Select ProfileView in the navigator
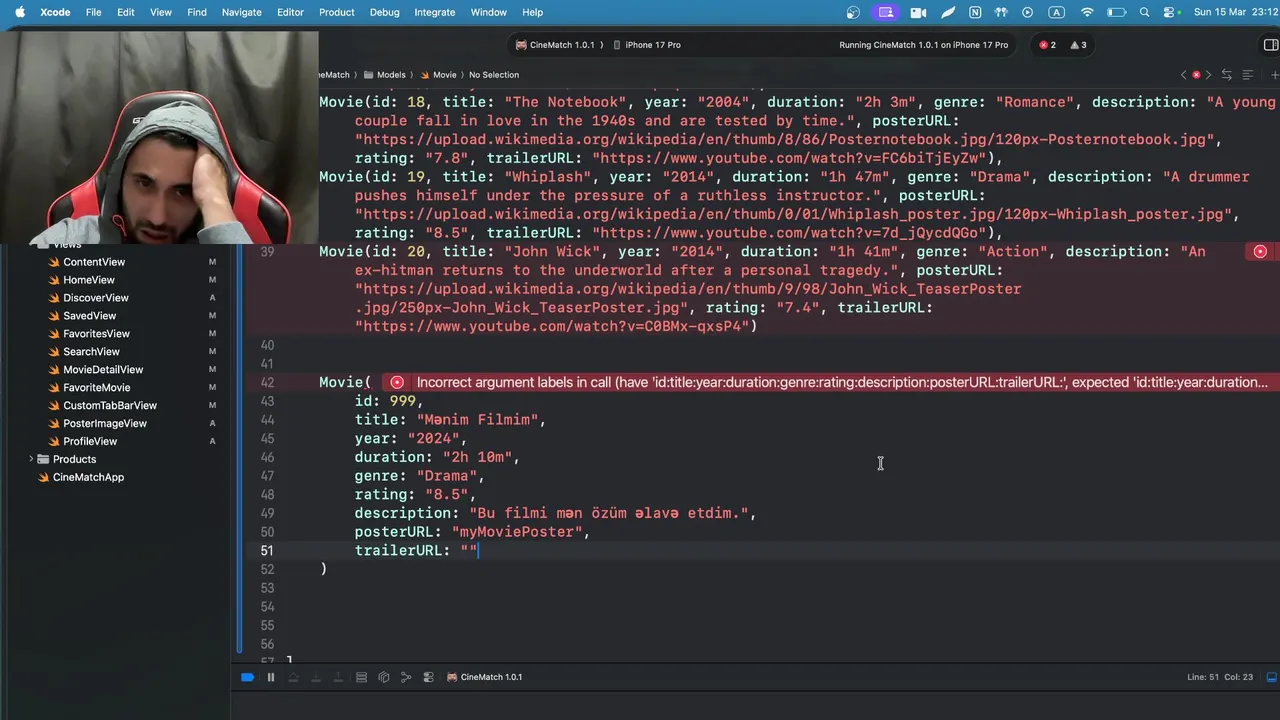 [x=90, y=442]
